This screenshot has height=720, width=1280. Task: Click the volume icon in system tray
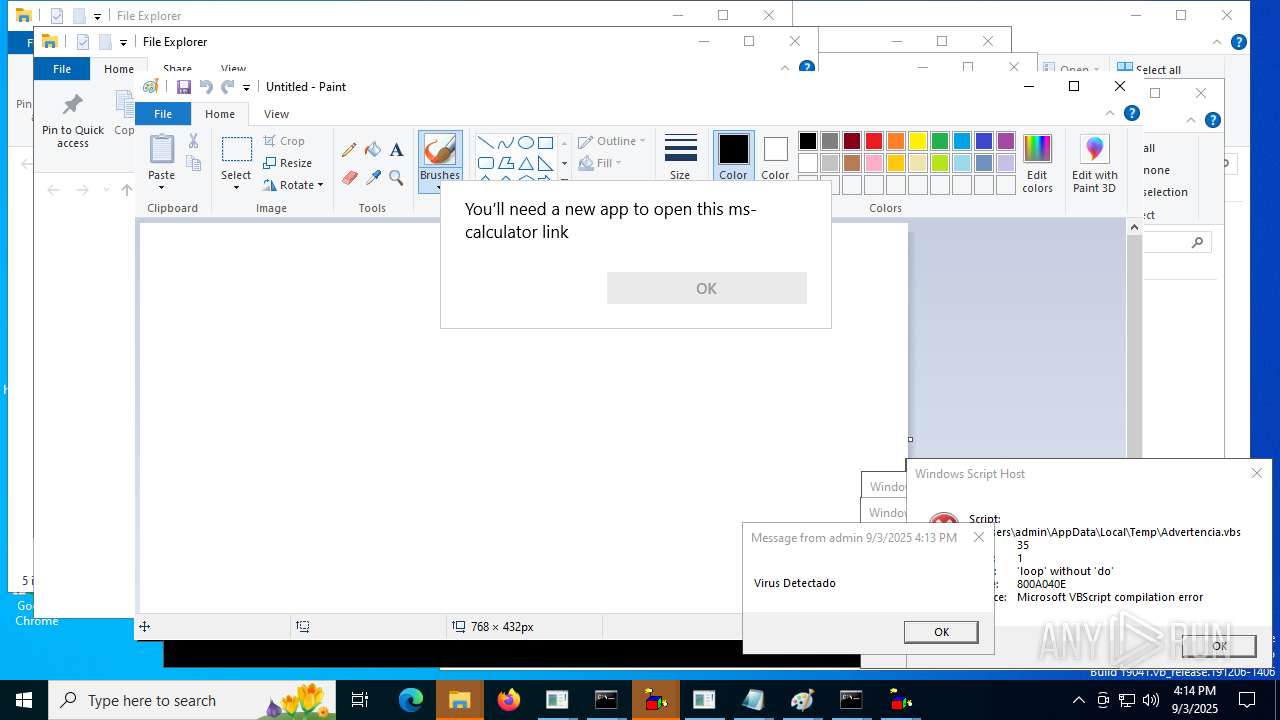[1151, 700]
